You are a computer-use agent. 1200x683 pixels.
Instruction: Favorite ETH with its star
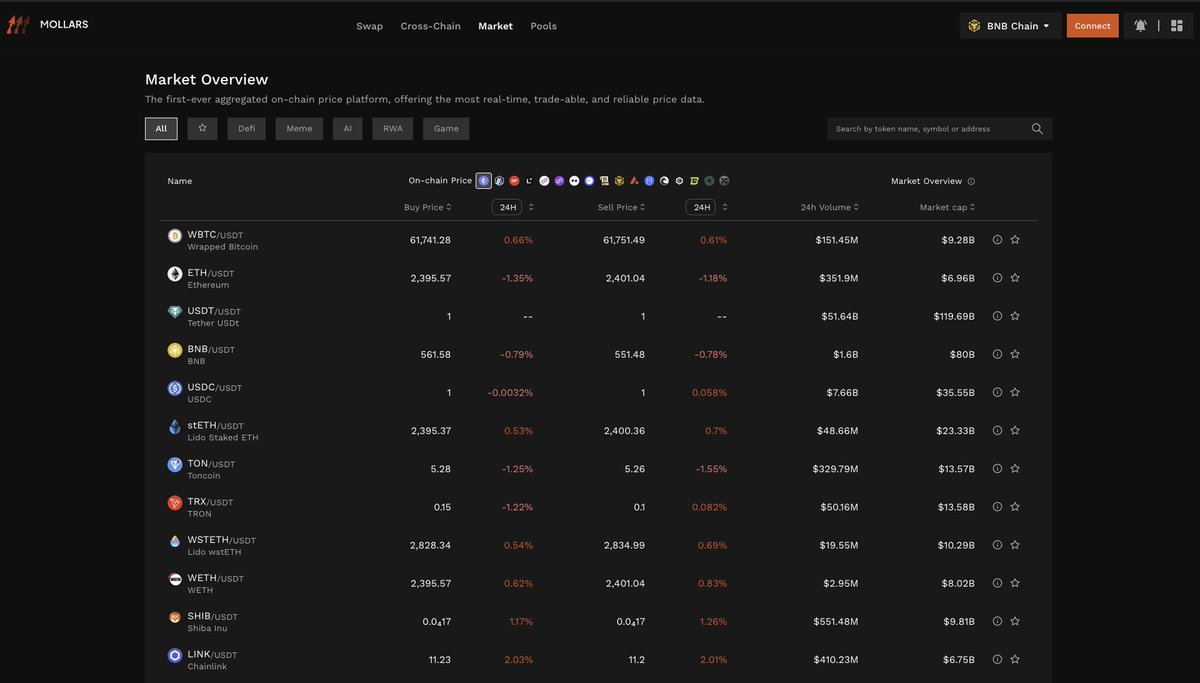coord(1015,278)
